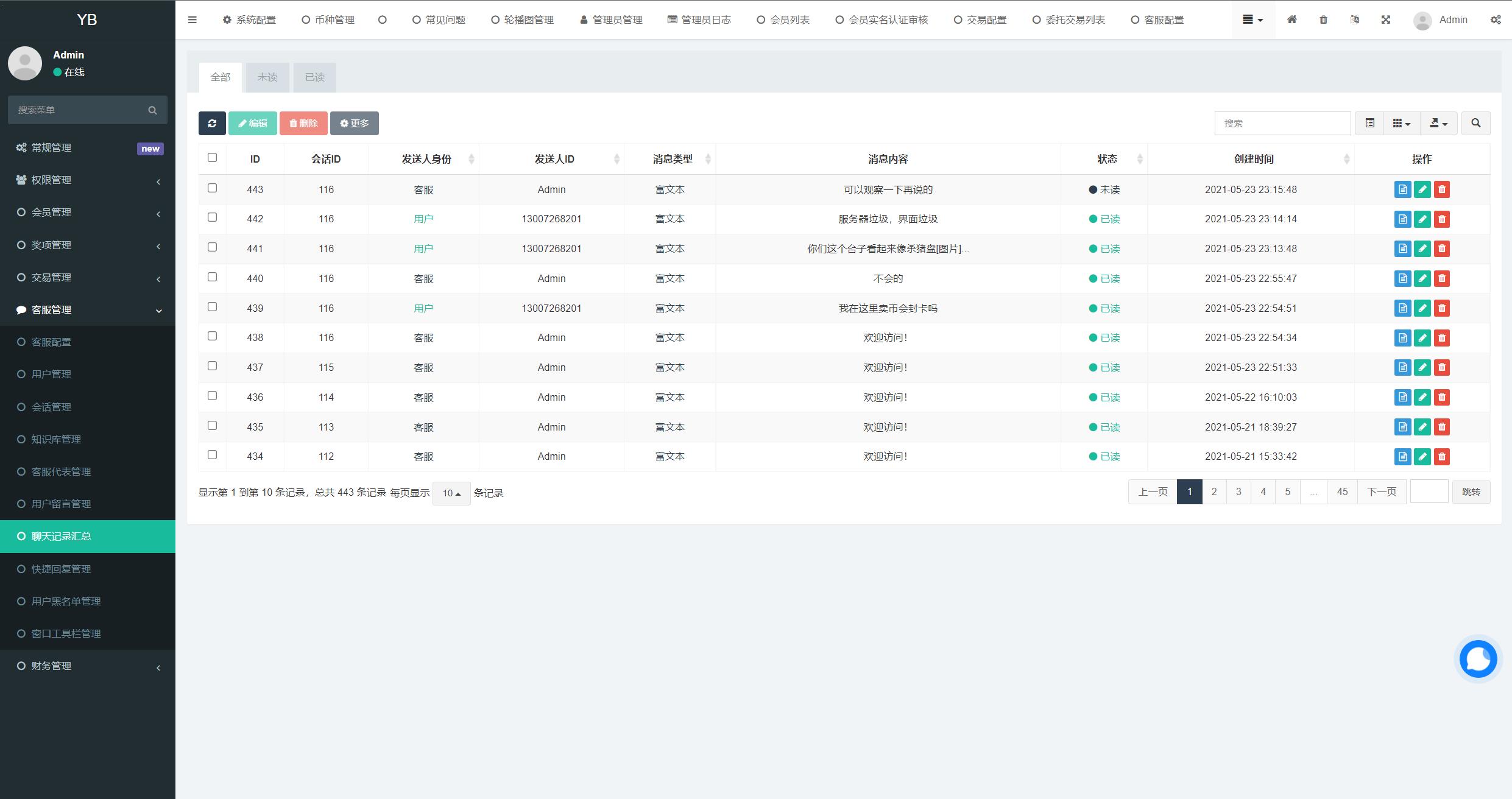Open the column visibility grid dropdown
1512x799 pixels.
[1401, 123]
